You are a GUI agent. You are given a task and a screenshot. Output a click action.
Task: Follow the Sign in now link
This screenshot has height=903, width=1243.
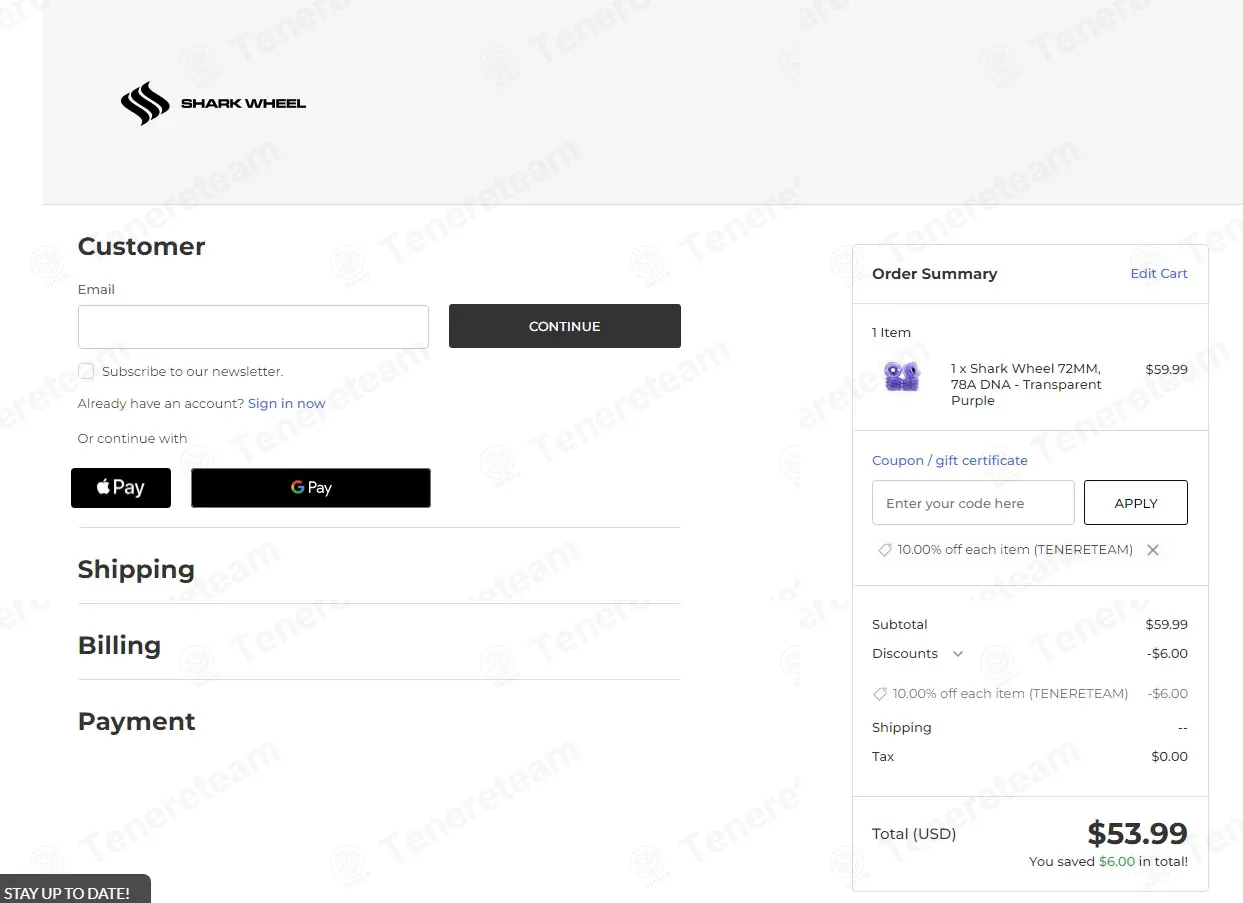pos(287,403)
